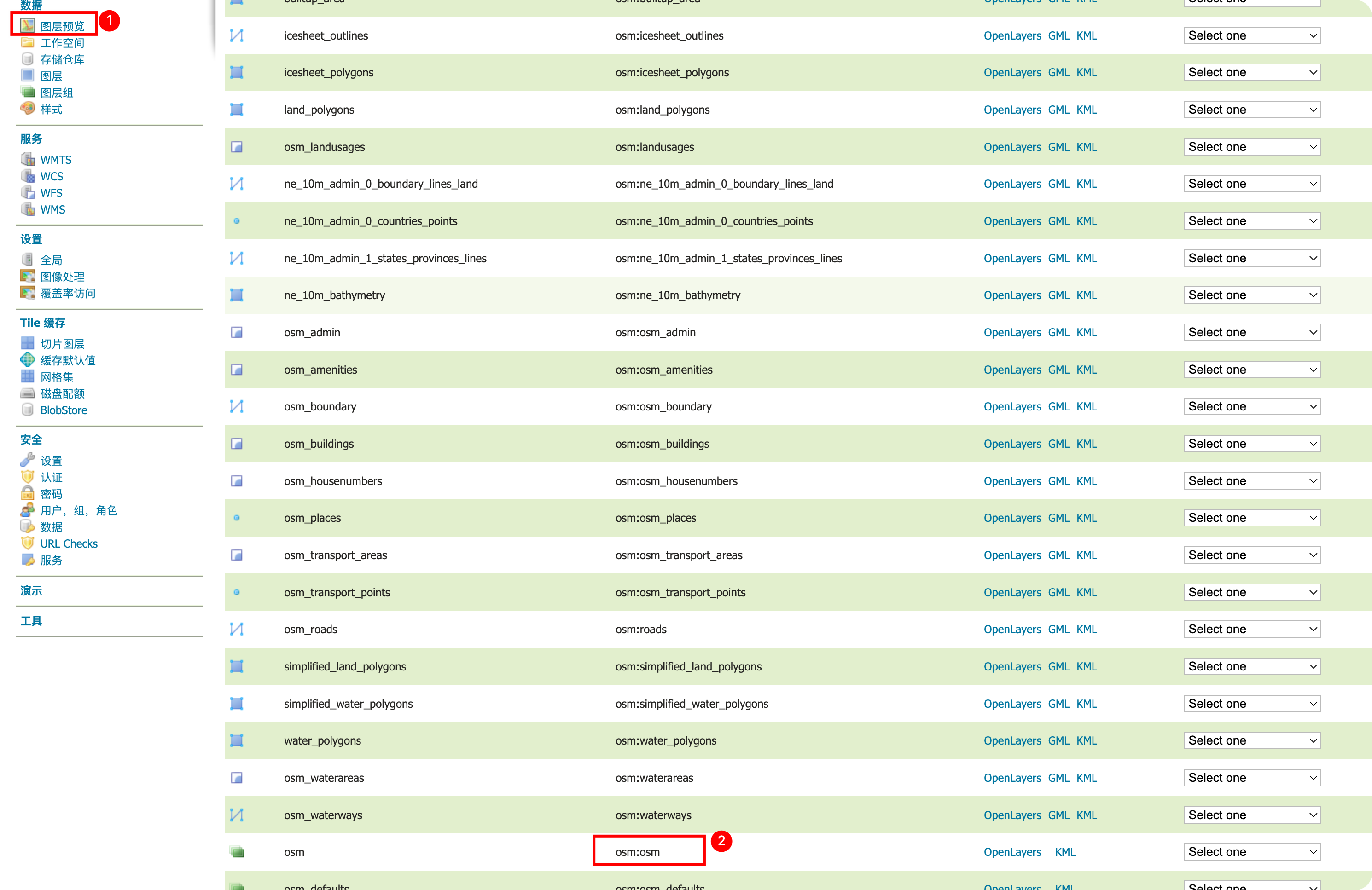Click the green layer group icon for osm

point(236,852)
